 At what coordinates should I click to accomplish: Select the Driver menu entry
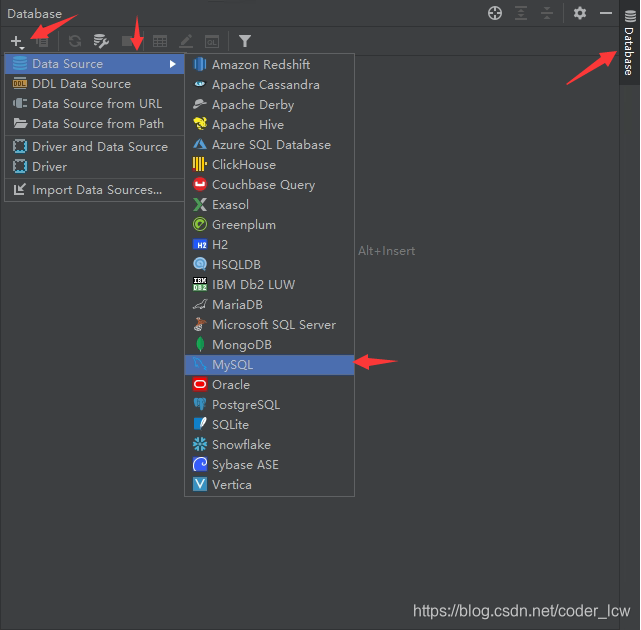click(x=94, y=167)
